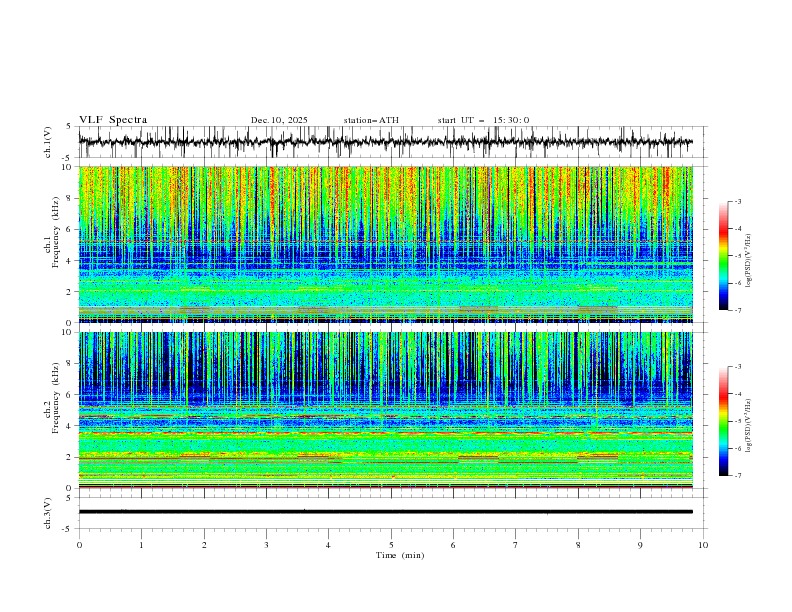
Task: Click the "station=ATH" label
Action: (371, 120)
